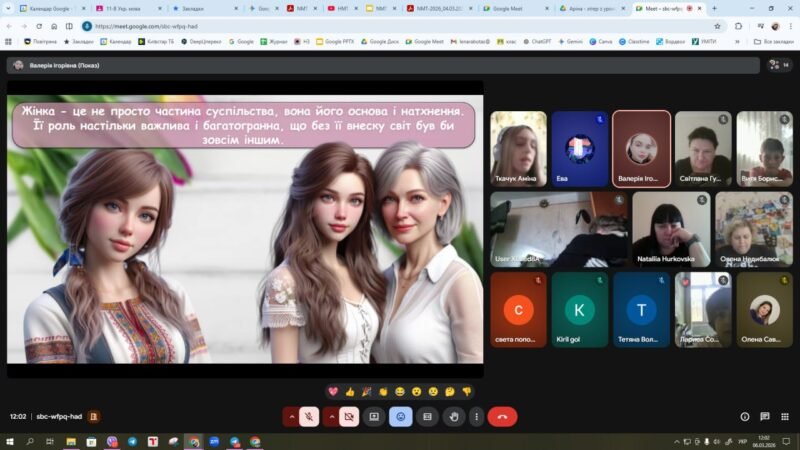Screen dimensions: 800x450
Task: Show participants list with count 14
Action: tap(778, 65)
